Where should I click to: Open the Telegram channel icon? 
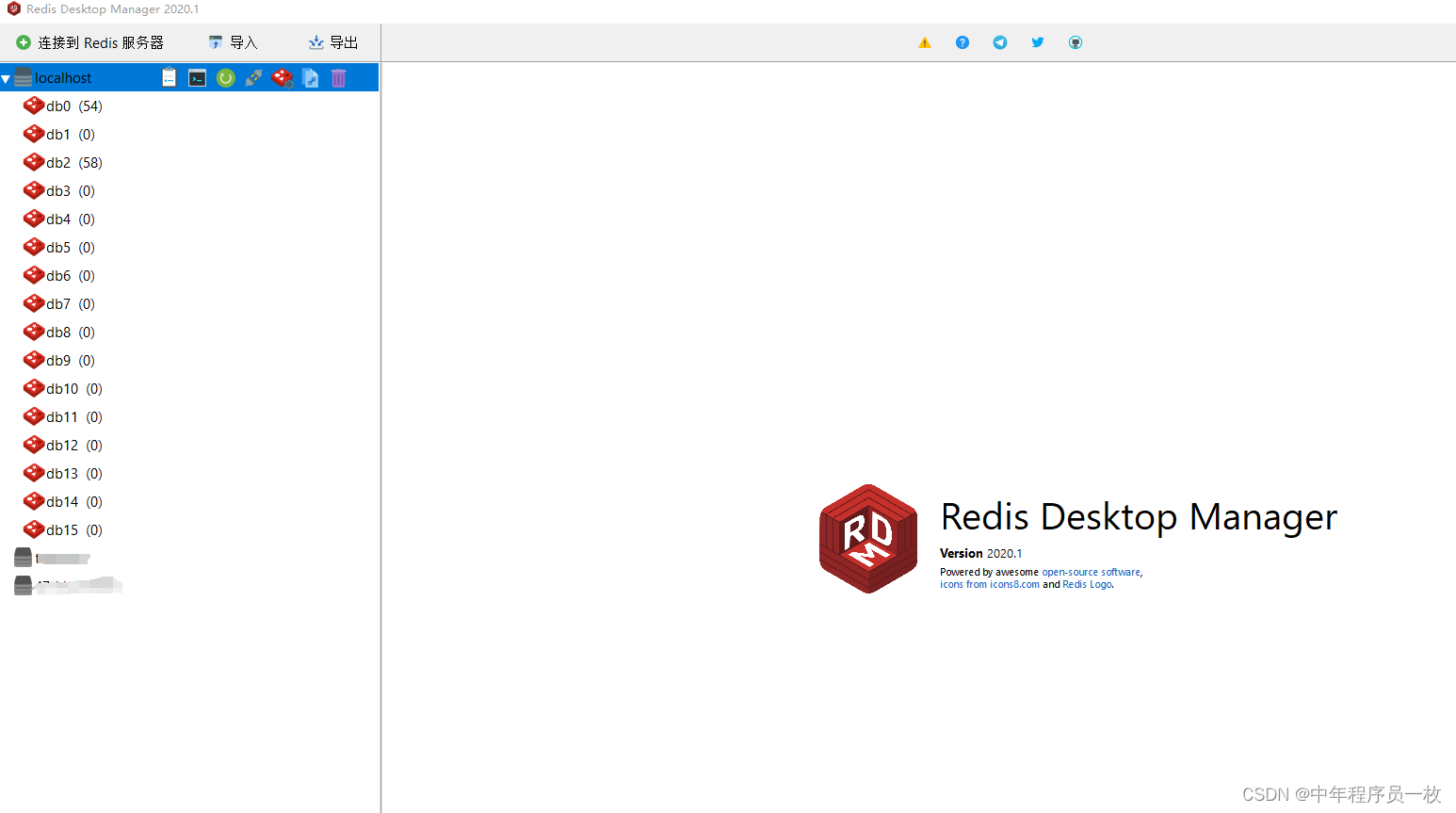[1000, 42]
